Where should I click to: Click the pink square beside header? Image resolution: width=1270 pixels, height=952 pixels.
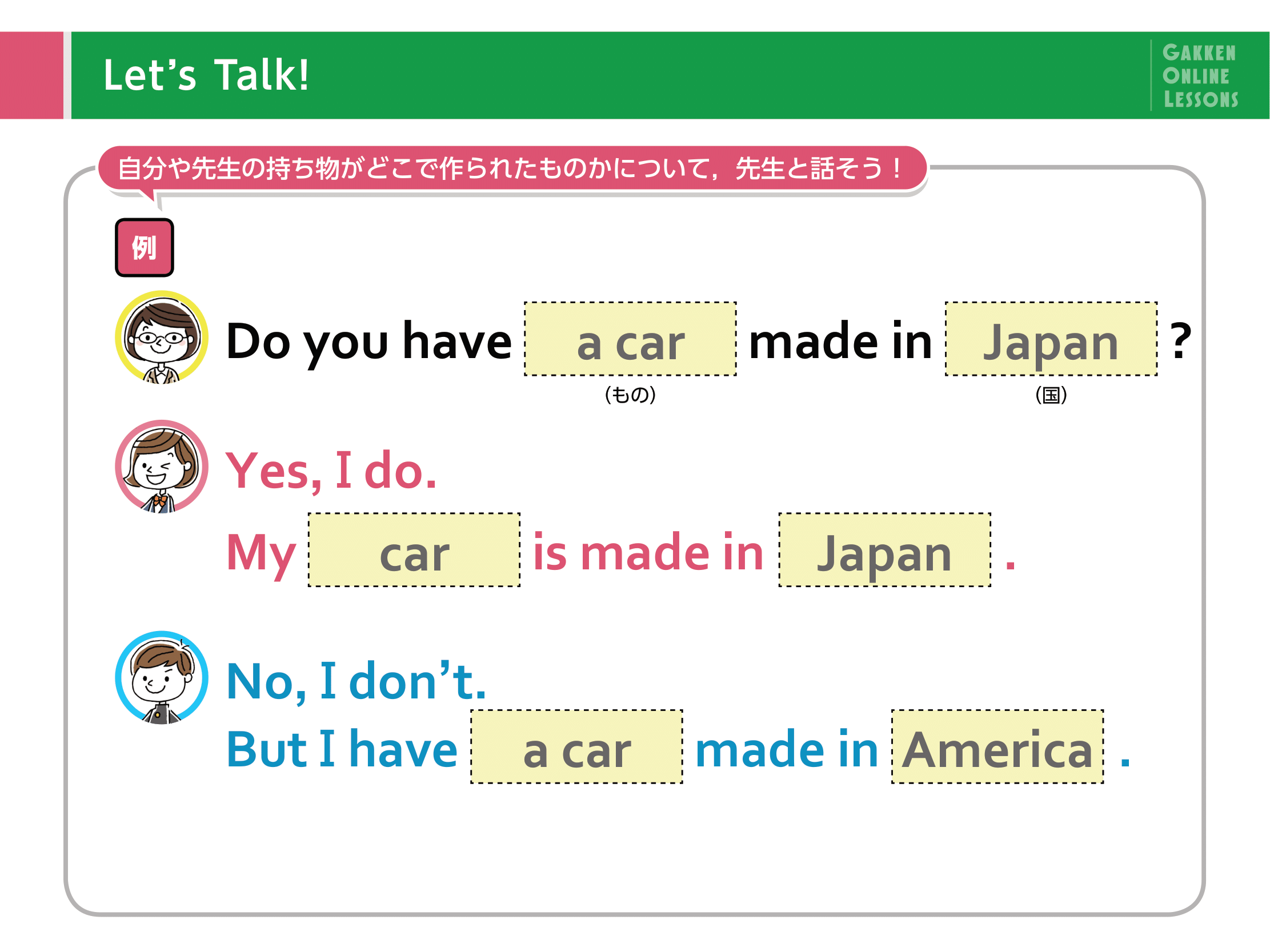point(31,75)
